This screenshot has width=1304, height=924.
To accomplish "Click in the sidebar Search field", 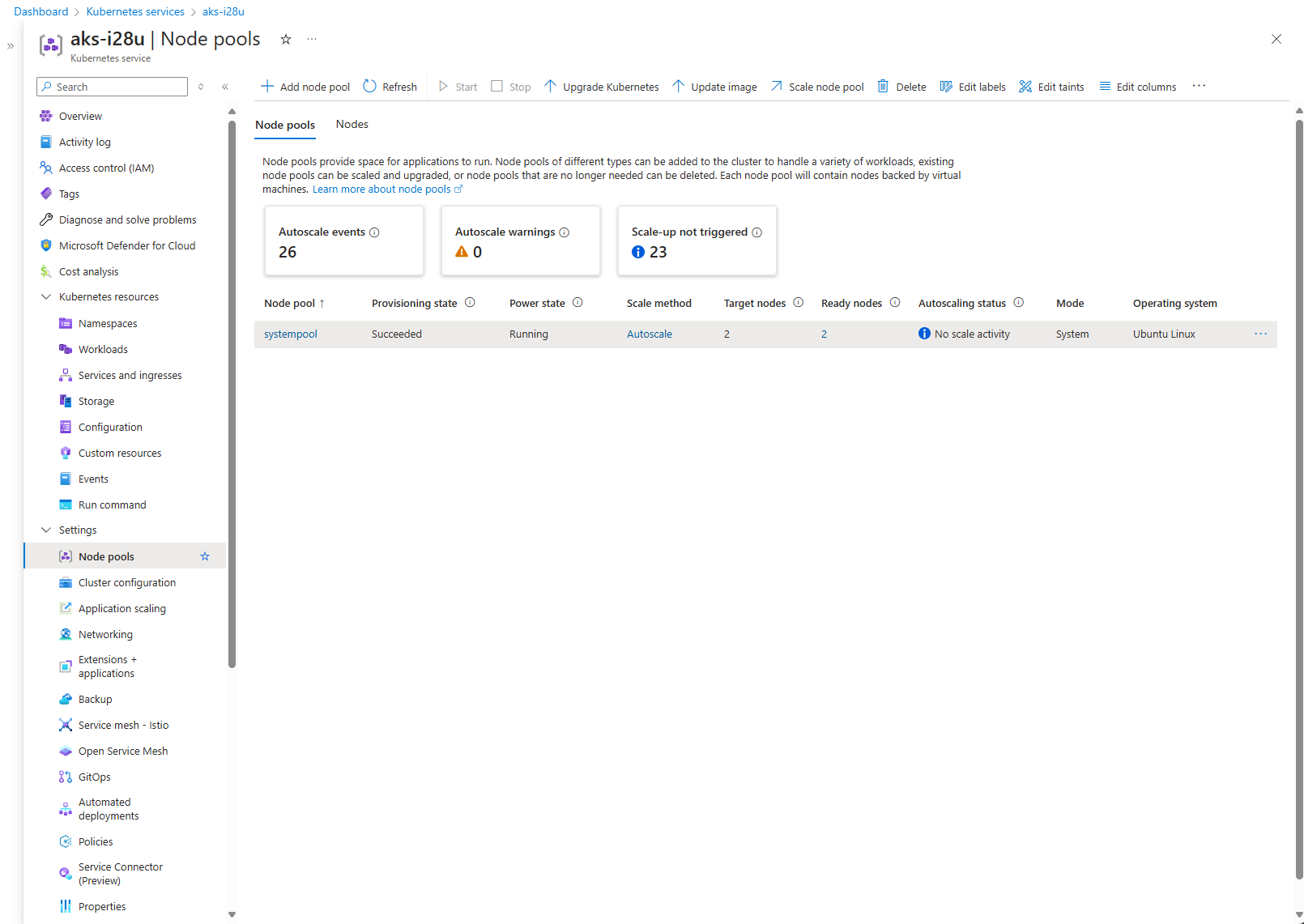I will click(x=113, y=87).
